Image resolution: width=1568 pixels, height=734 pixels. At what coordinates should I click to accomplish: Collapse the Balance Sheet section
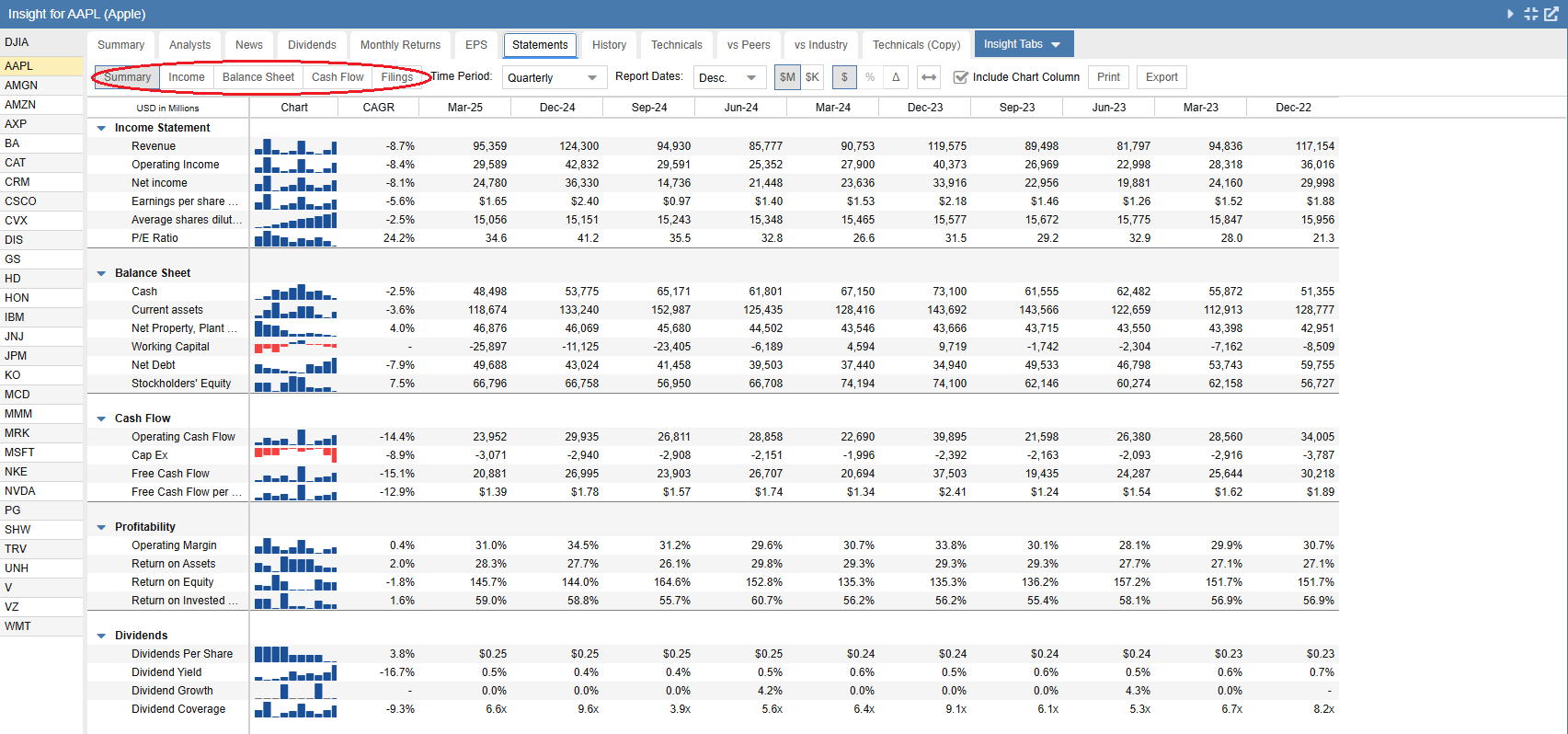click(x=101, y=273)
